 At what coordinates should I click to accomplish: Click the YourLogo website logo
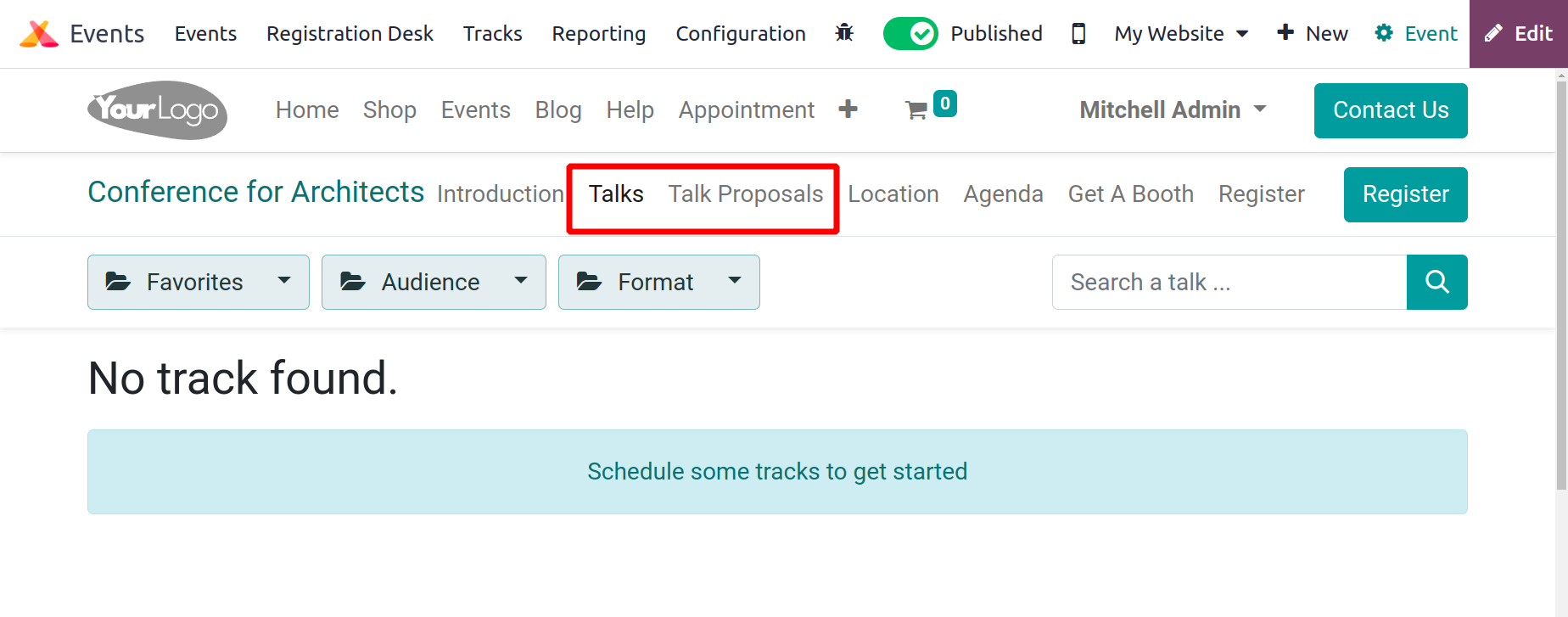point(157,110)
